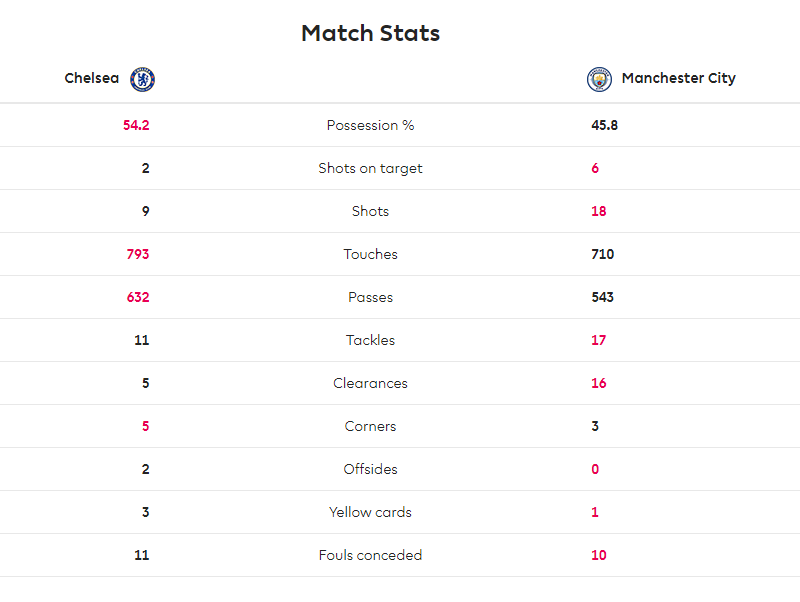Select the Fouls conceded stat label
This screenshot has width=800, height=602.
point(370,555)
